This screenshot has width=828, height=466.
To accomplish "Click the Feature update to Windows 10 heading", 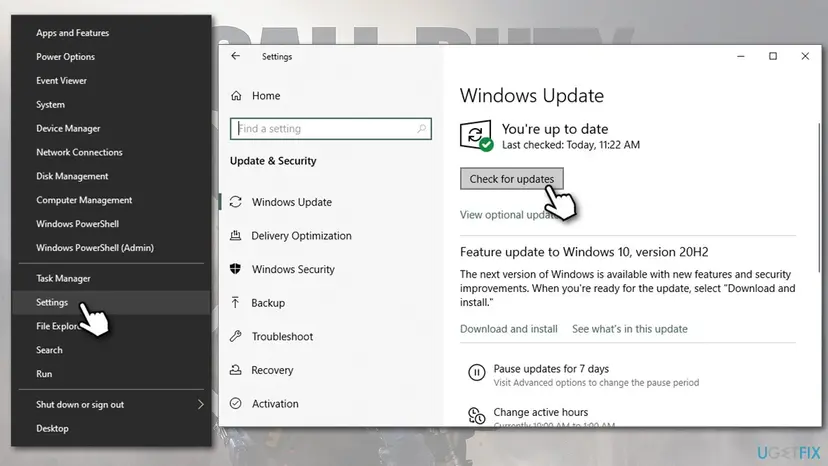I will 584,252.
